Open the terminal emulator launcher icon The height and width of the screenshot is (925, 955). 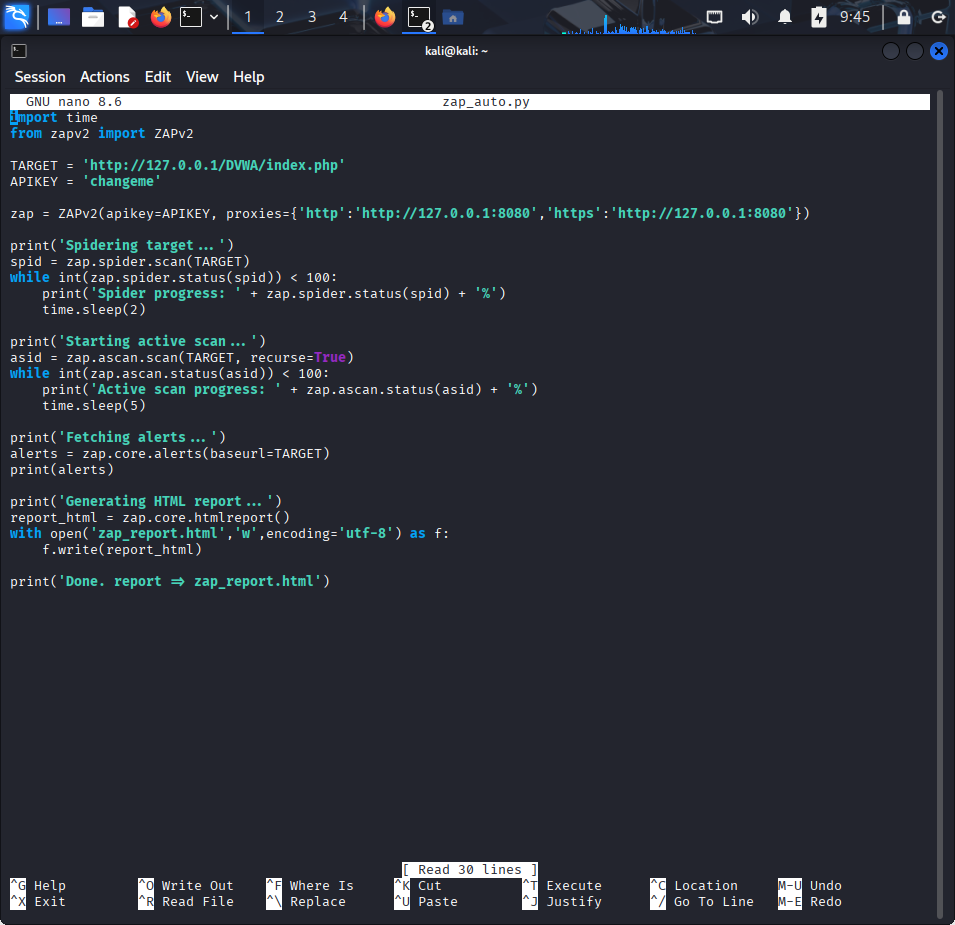(x=191, y=17)
